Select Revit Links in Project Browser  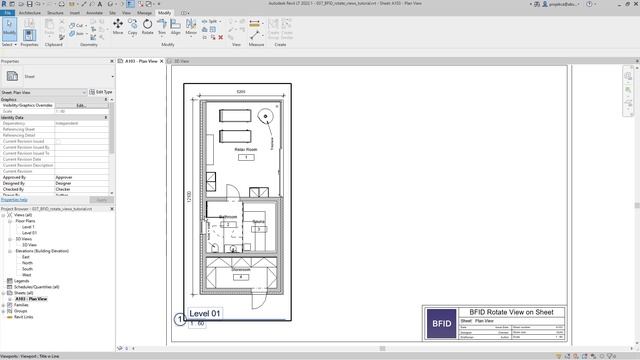coord(23,317)
